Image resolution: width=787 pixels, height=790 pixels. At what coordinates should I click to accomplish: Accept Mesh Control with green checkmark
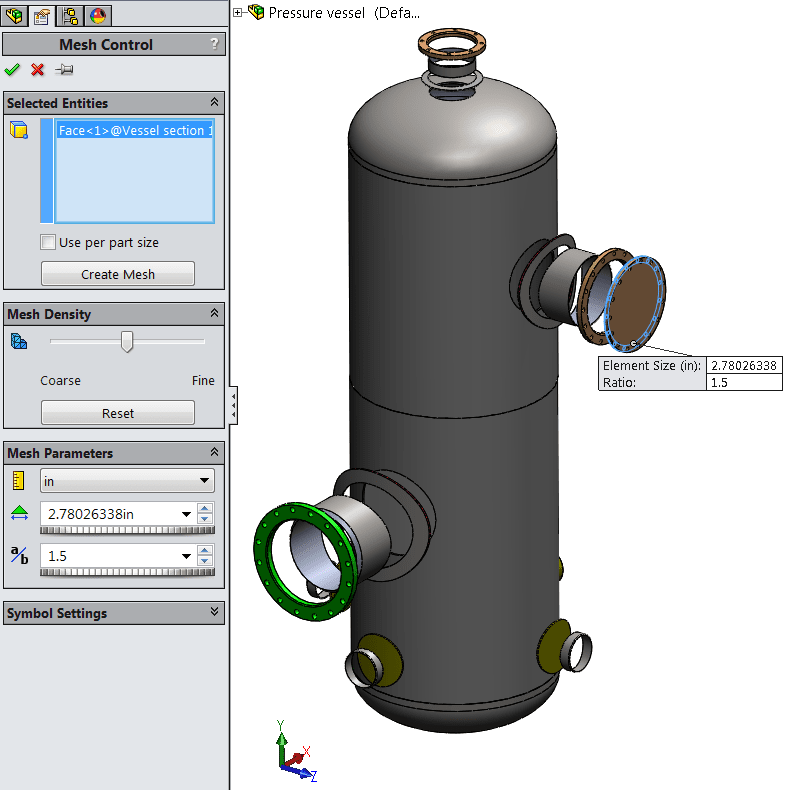[x=12, y=69]
